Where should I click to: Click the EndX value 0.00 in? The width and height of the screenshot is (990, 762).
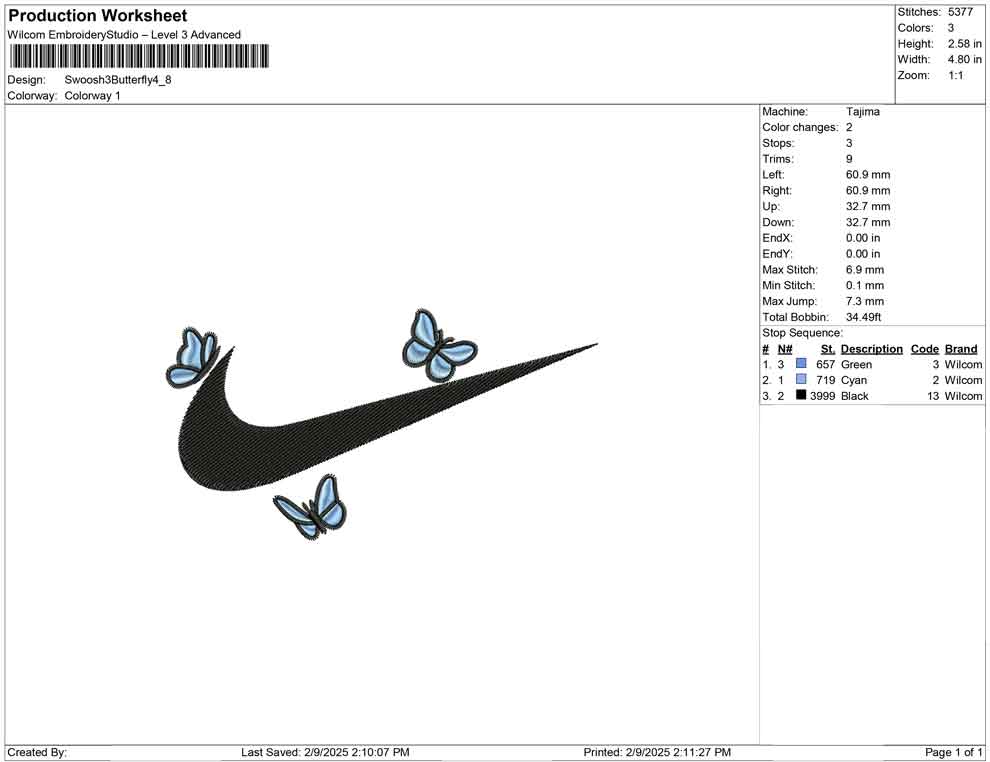coord(863,238)
